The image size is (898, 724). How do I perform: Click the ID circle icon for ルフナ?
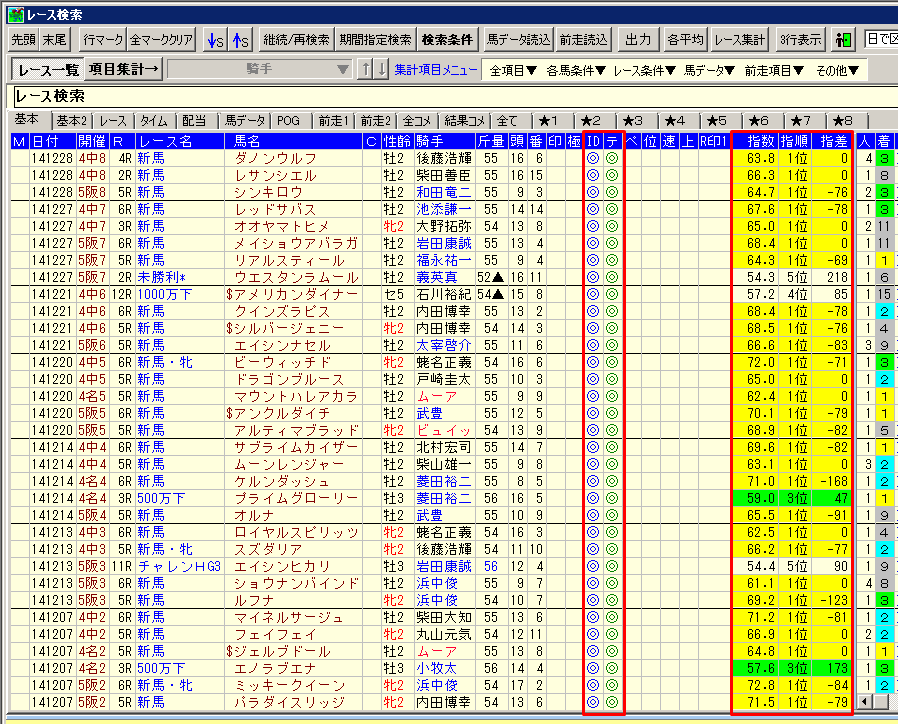click(x=593, y=600)
